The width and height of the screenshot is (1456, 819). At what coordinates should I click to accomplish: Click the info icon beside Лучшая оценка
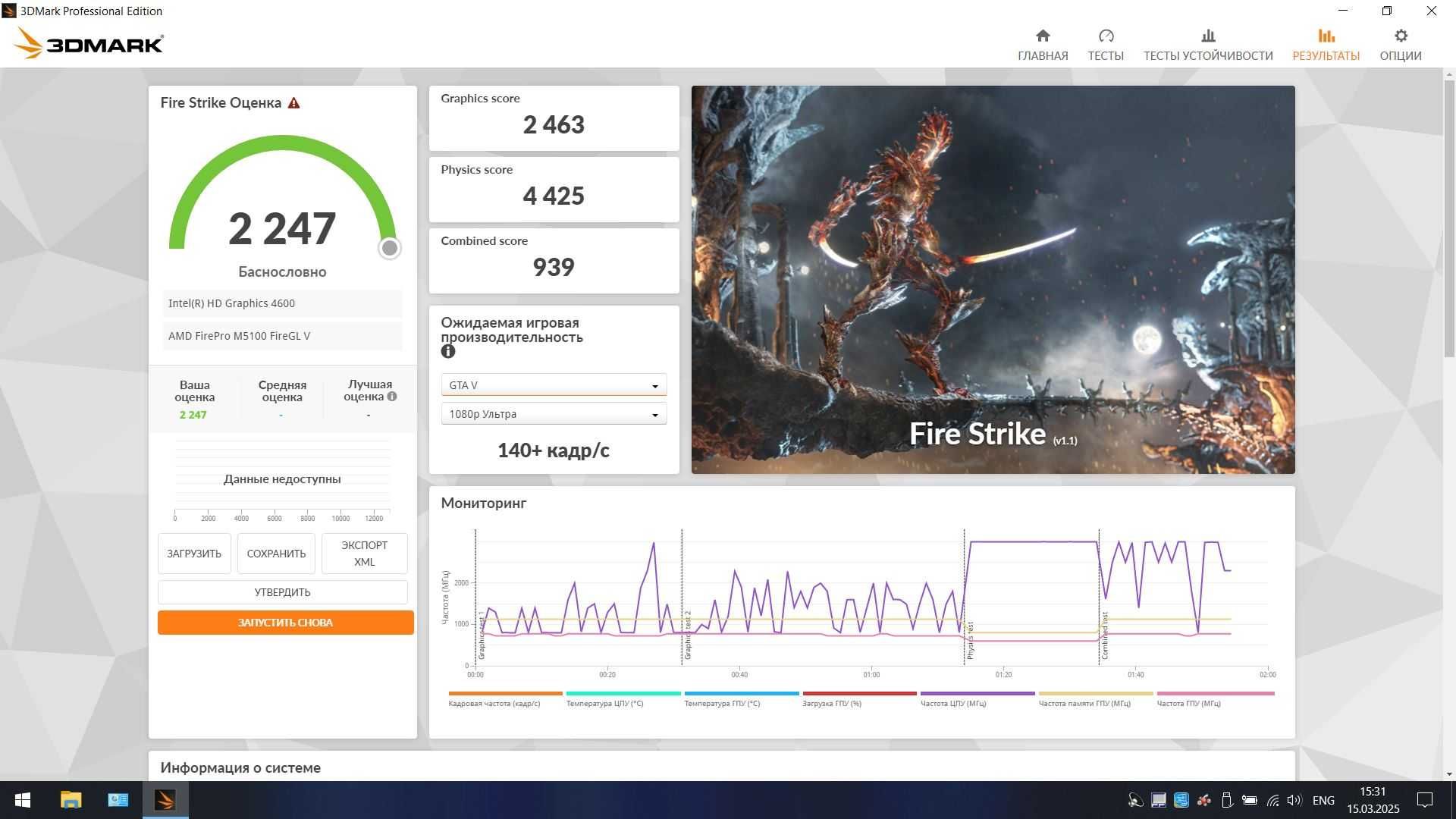click(x=392, y=397)
